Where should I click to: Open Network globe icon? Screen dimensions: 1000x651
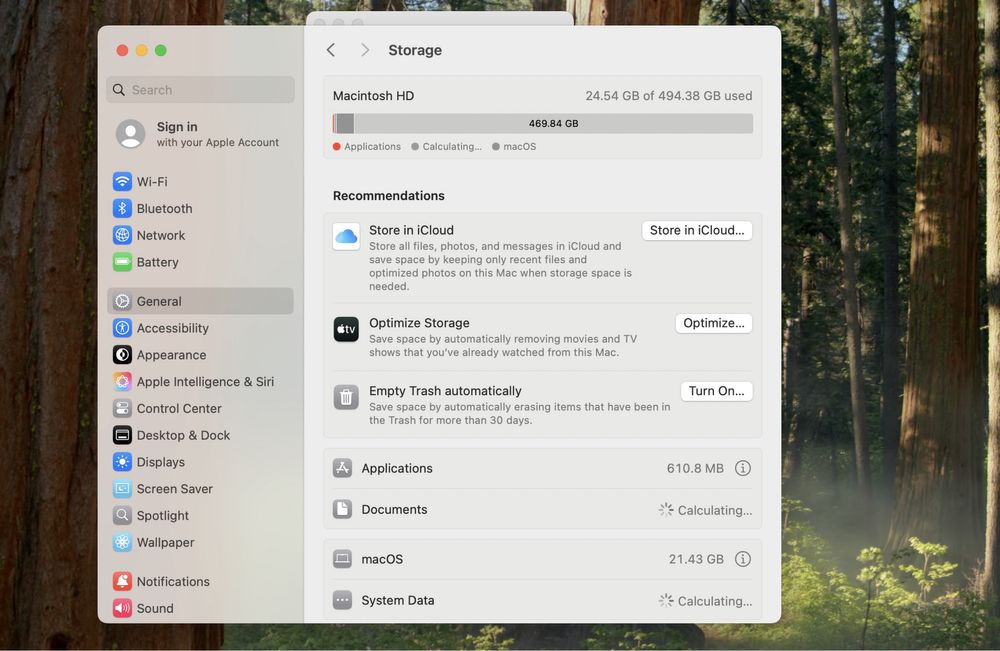[x=122, y=235]
